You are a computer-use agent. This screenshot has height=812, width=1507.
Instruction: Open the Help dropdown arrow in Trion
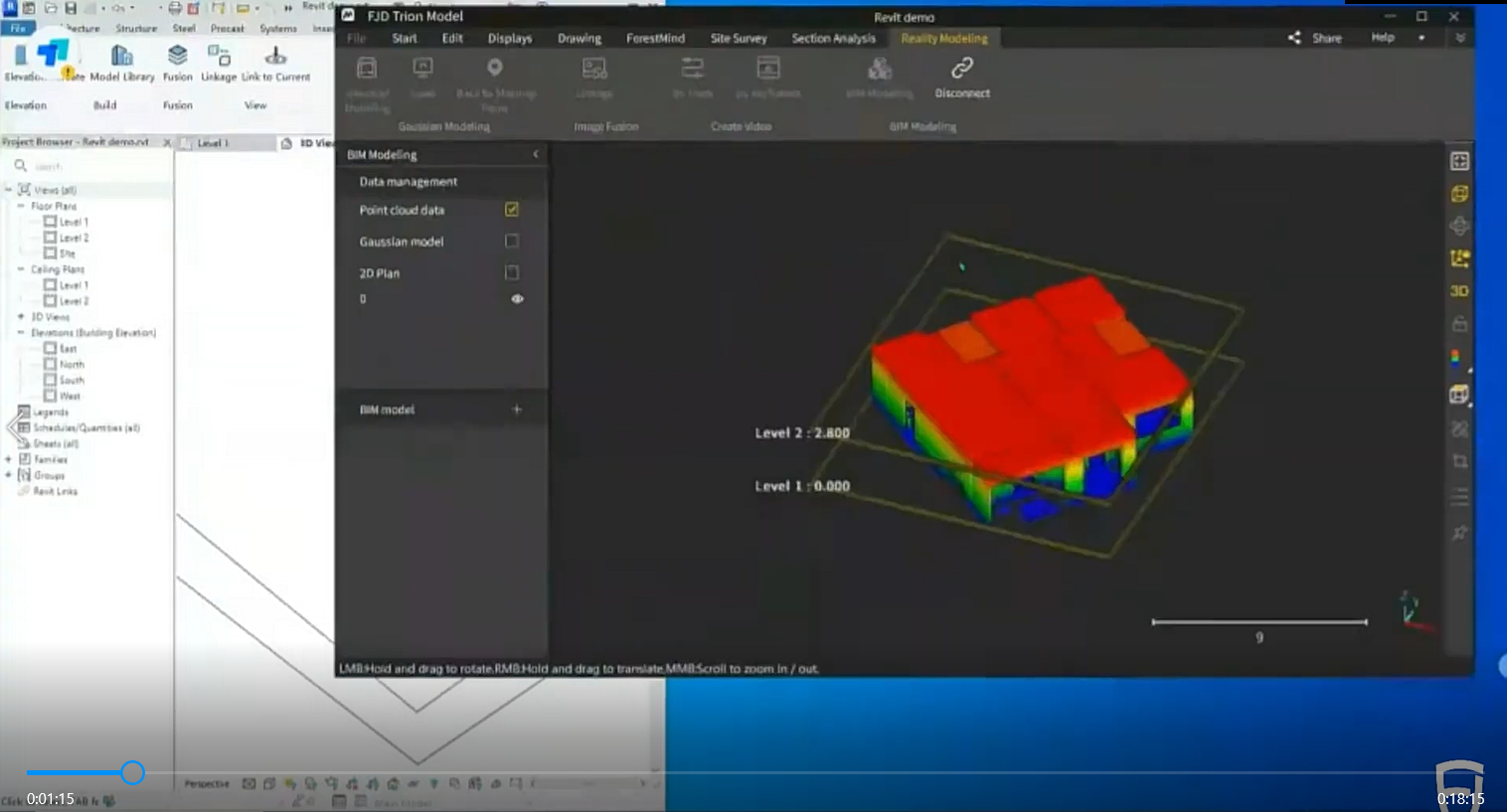1422,38
